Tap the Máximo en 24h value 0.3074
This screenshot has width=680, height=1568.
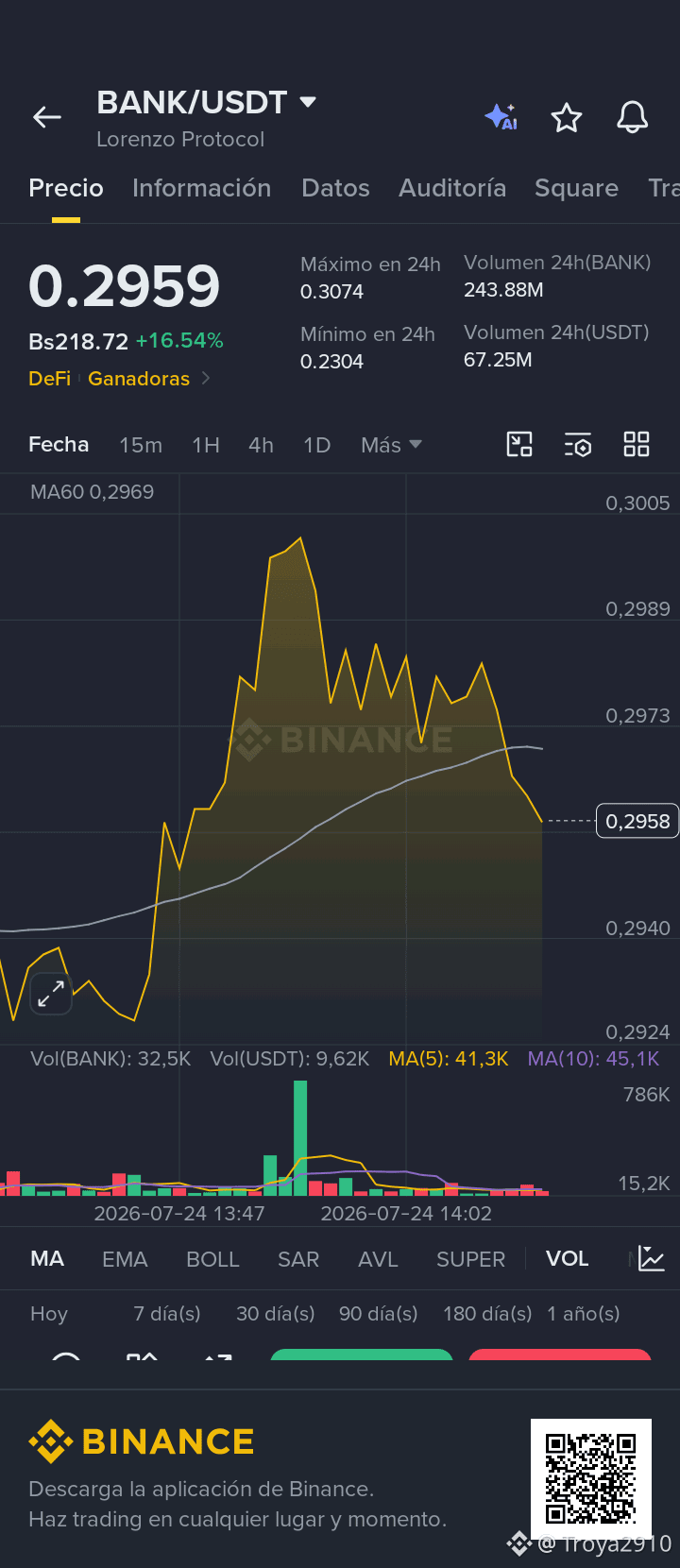pos(331,292)
